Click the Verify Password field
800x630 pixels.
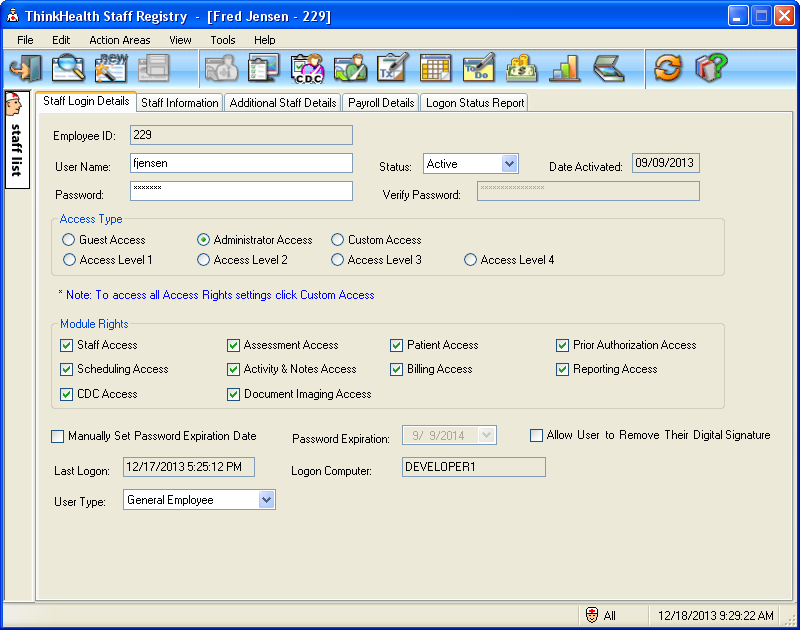click(x=588, y=191)
